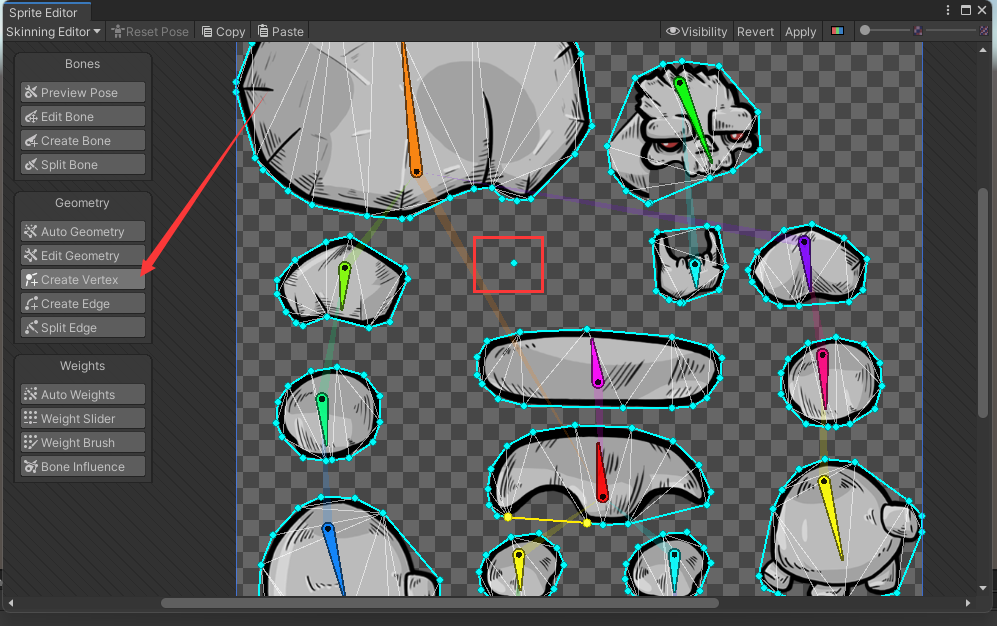Select the Create Edge tool
Viewport: 997px width, 626px height.
coord(82,303)
